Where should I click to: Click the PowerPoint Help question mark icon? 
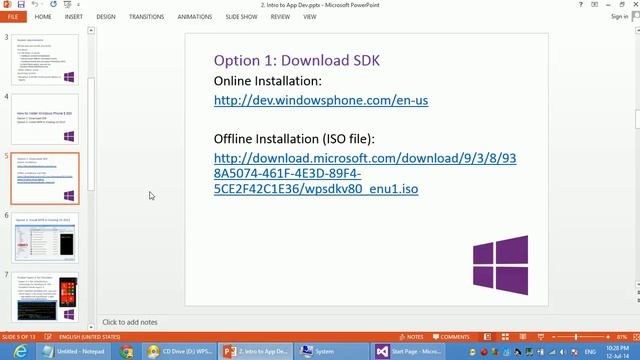pos(580,4)
